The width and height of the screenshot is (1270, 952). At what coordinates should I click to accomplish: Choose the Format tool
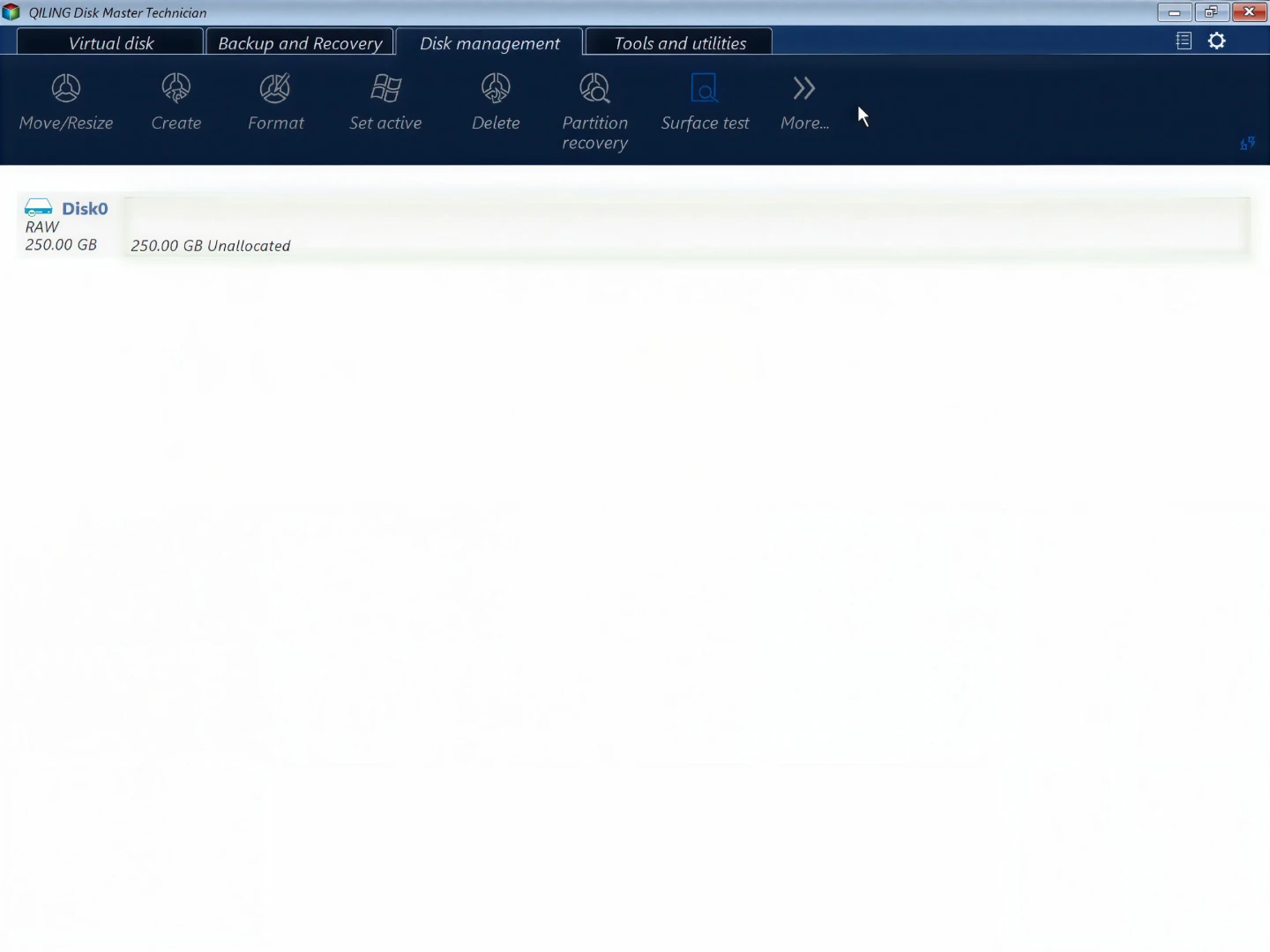pos(275,103)
